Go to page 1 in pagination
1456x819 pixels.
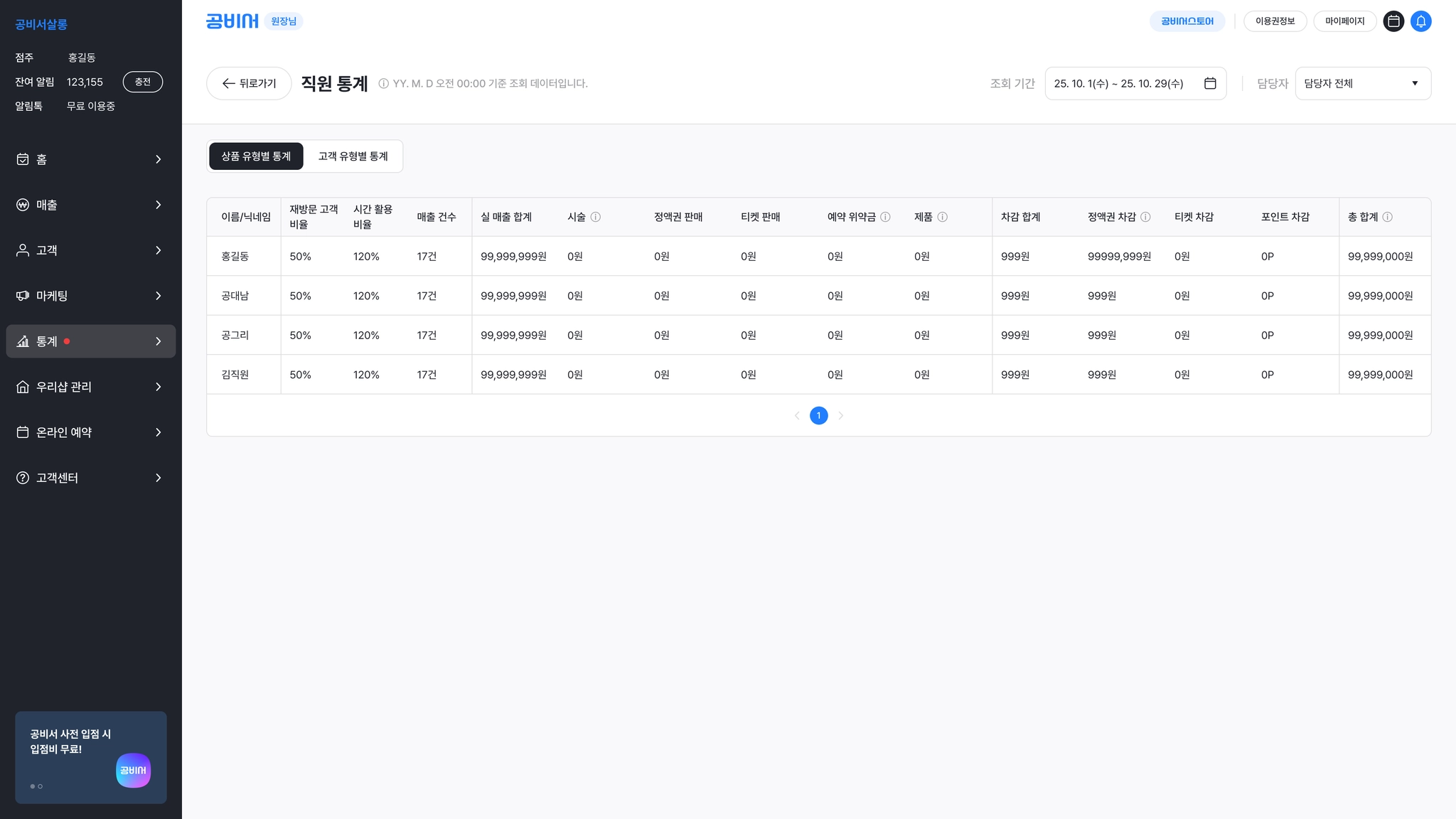coord(818,415)
